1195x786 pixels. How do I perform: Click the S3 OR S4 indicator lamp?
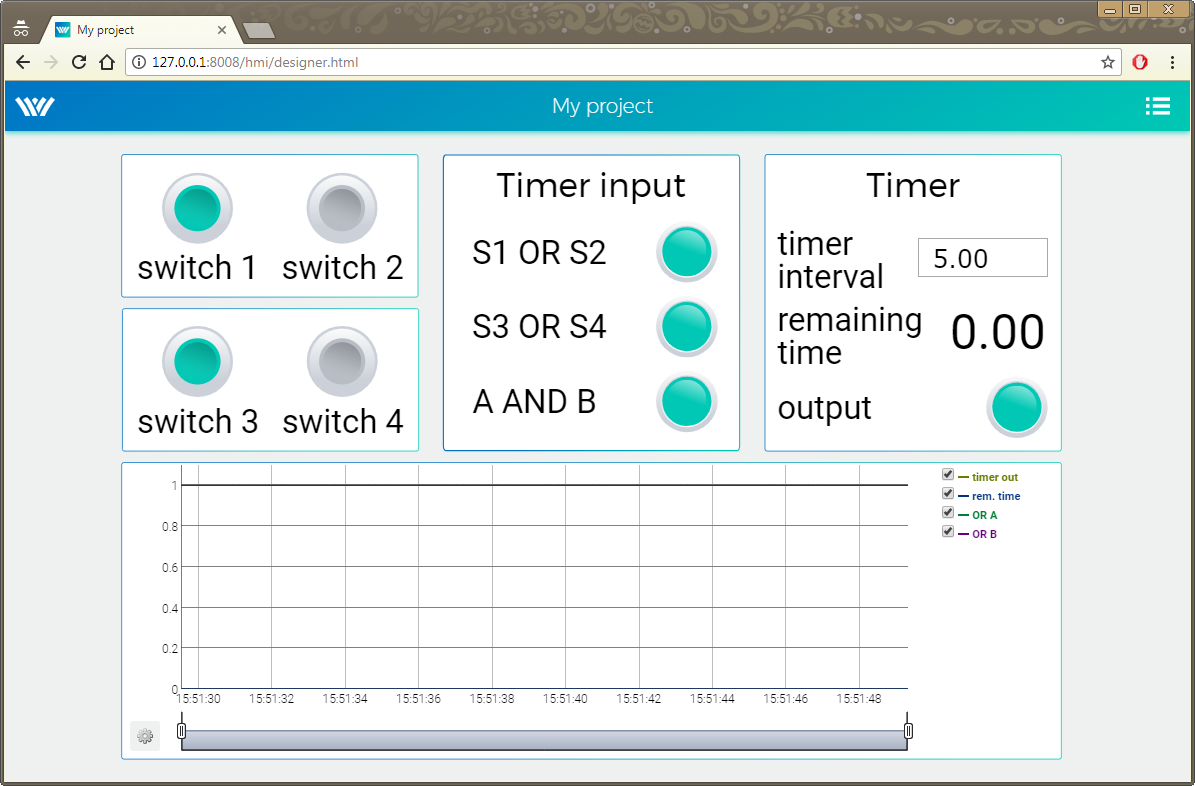687,326
